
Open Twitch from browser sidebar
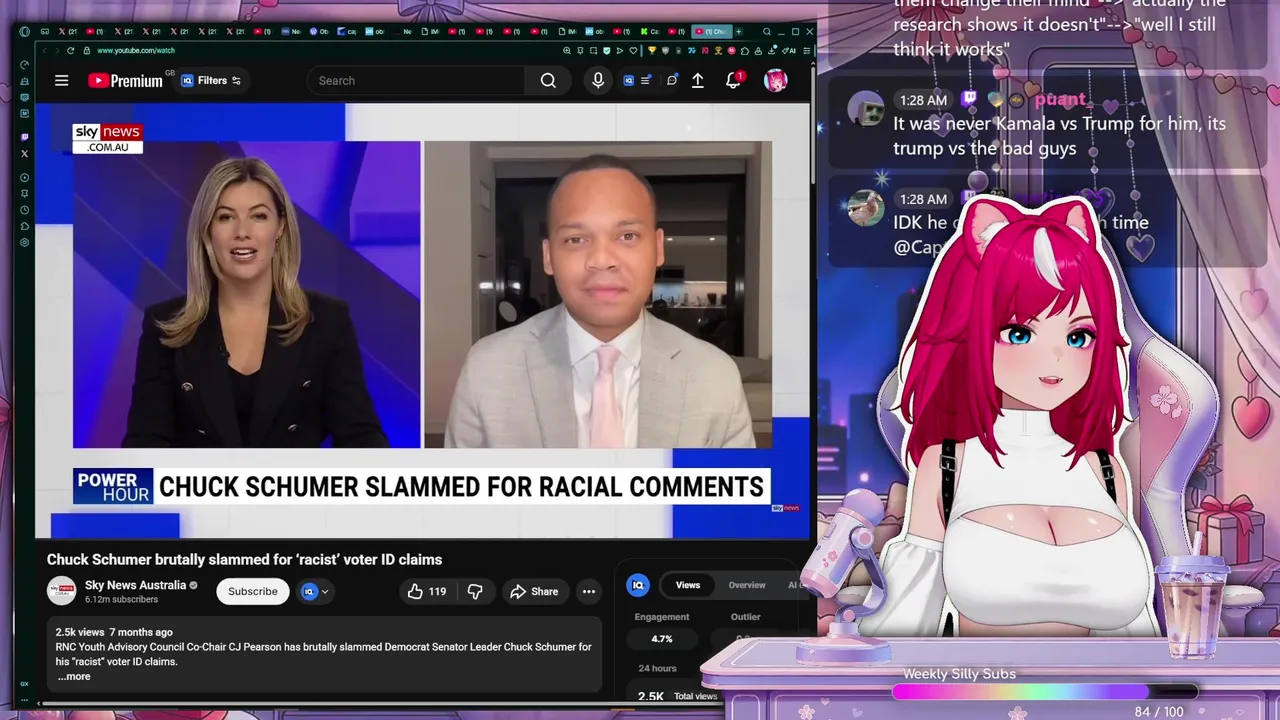click(x=25, y=137)
